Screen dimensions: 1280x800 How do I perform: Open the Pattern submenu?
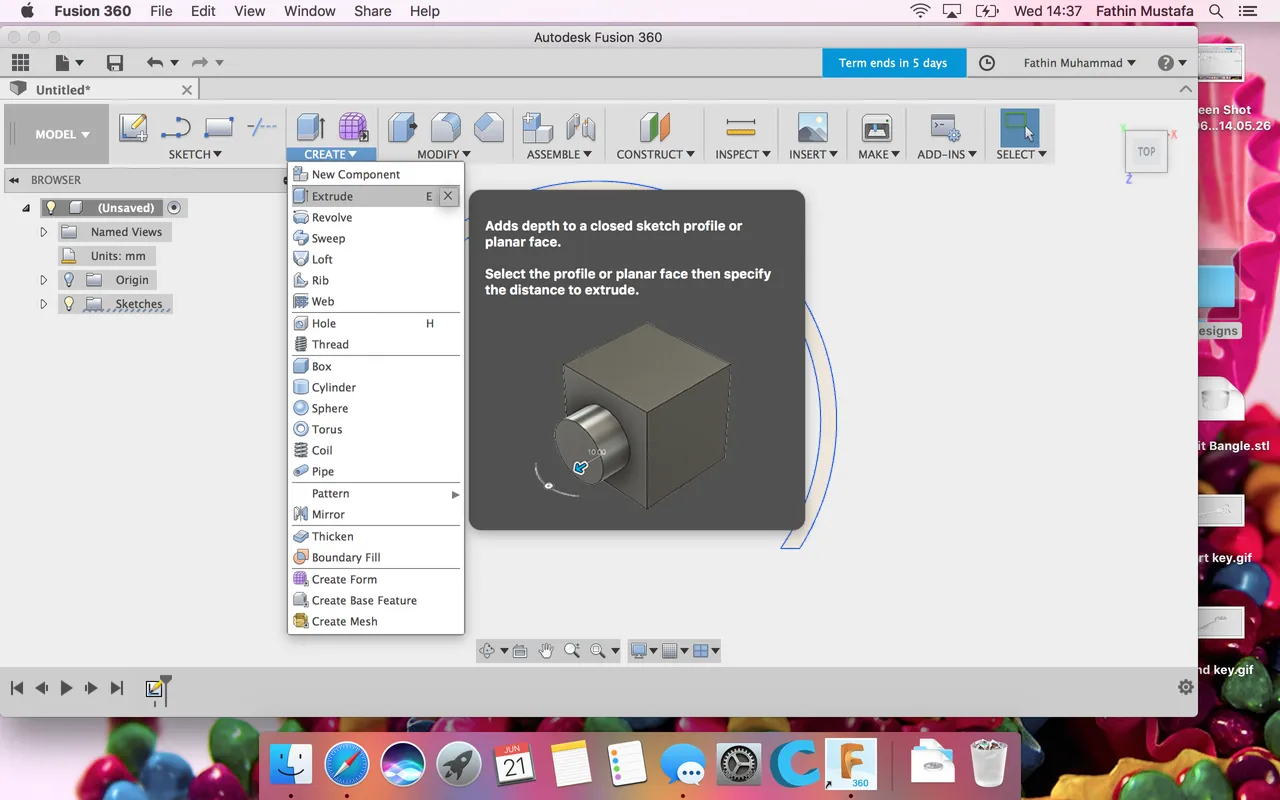[376, 494]
